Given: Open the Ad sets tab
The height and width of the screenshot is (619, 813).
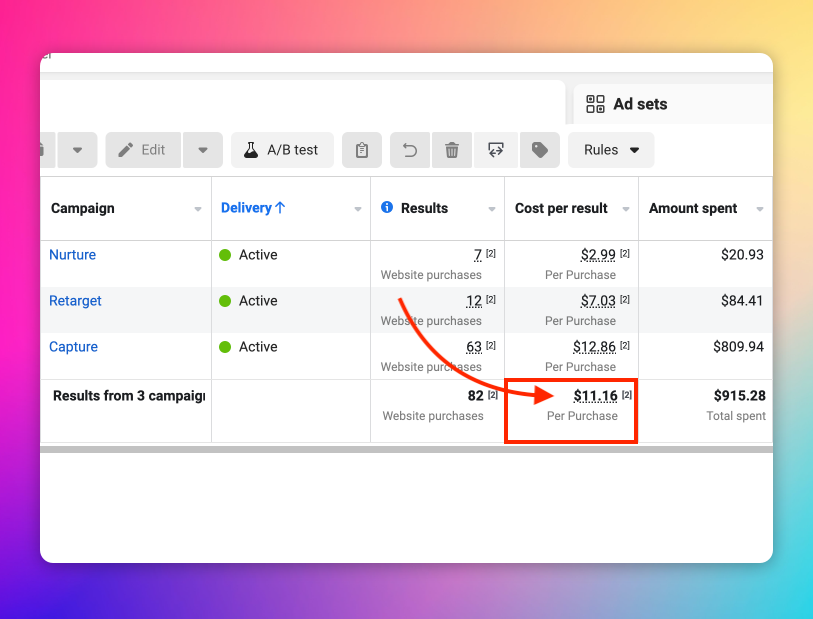Looking at the screenshot, I should point(672,104).
